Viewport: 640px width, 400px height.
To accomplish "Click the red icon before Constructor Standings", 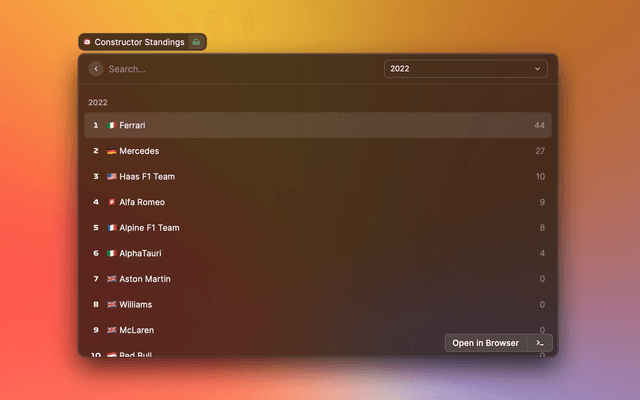I will pyautogui.click(x=87, y=42).
